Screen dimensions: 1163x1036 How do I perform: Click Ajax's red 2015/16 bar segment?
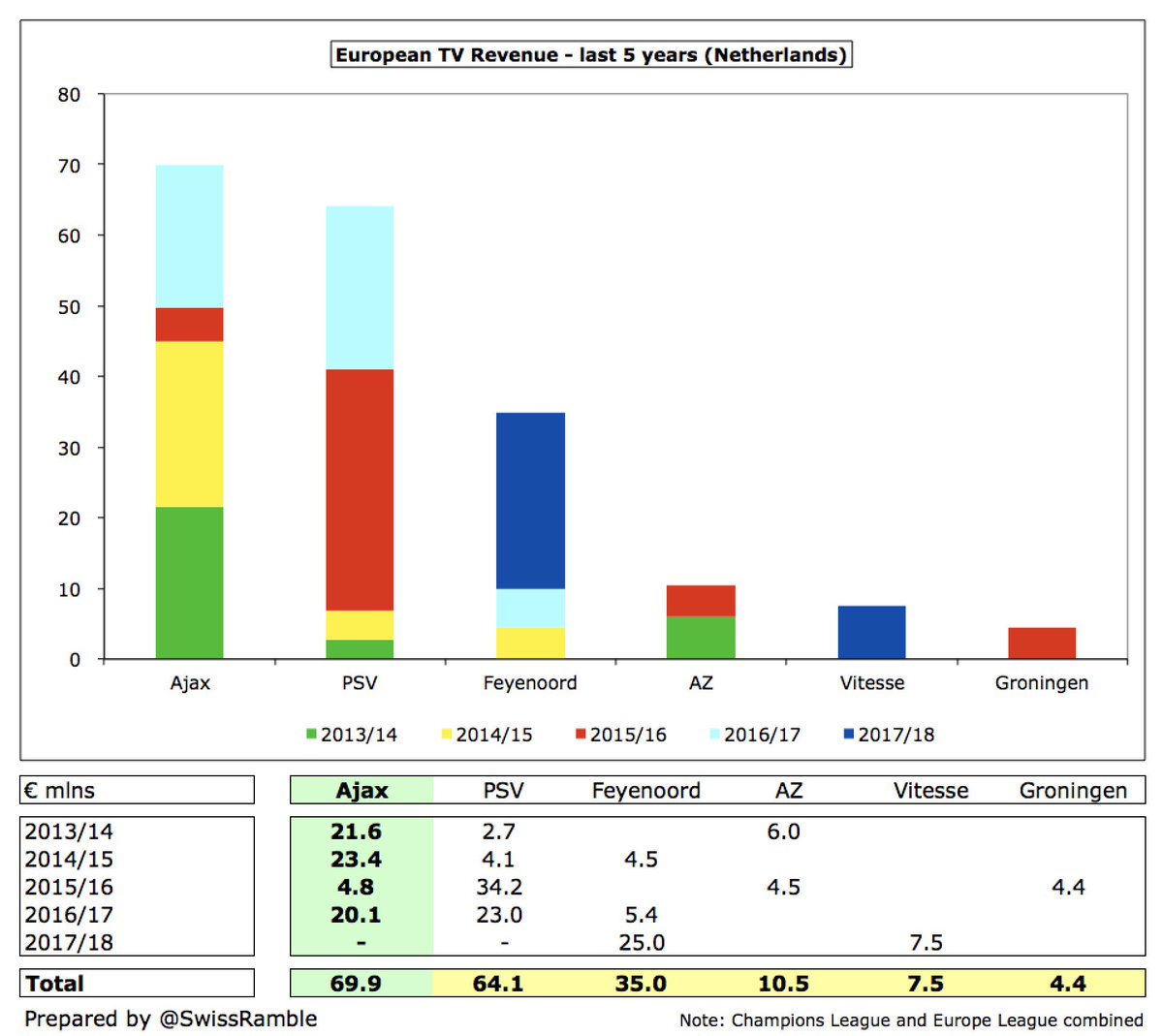pyautogui.click(x=189, y=325)
